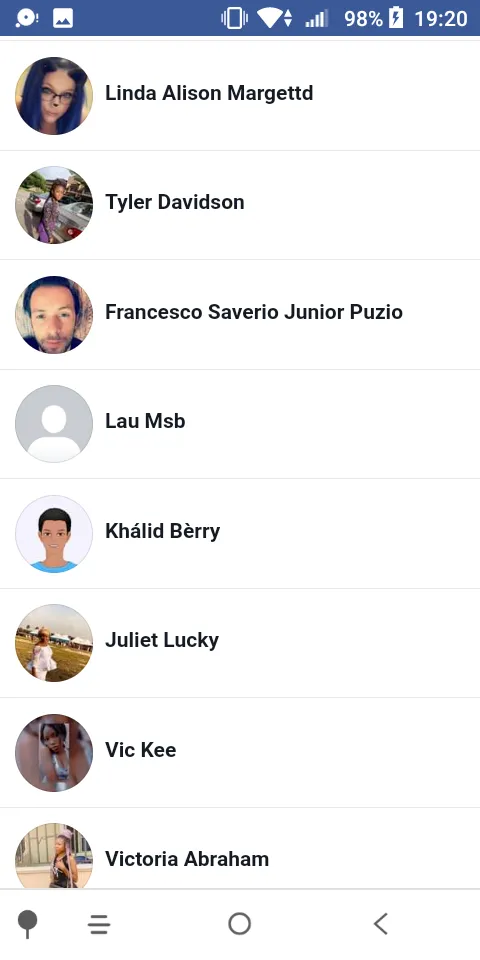Open Vic Kee's profile photo
This screenshot has height=960, width=480.
pyautogui.click(x=54, y=752)
